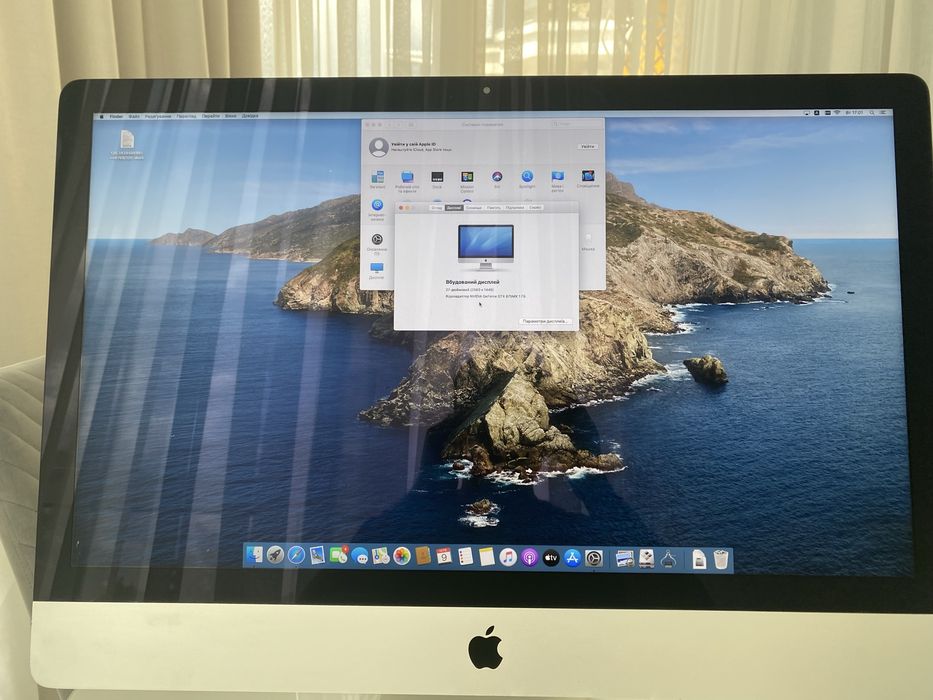Open Dock preference pane icon
This screenshot has width=933, height=700.
click(x=437, y=179)
